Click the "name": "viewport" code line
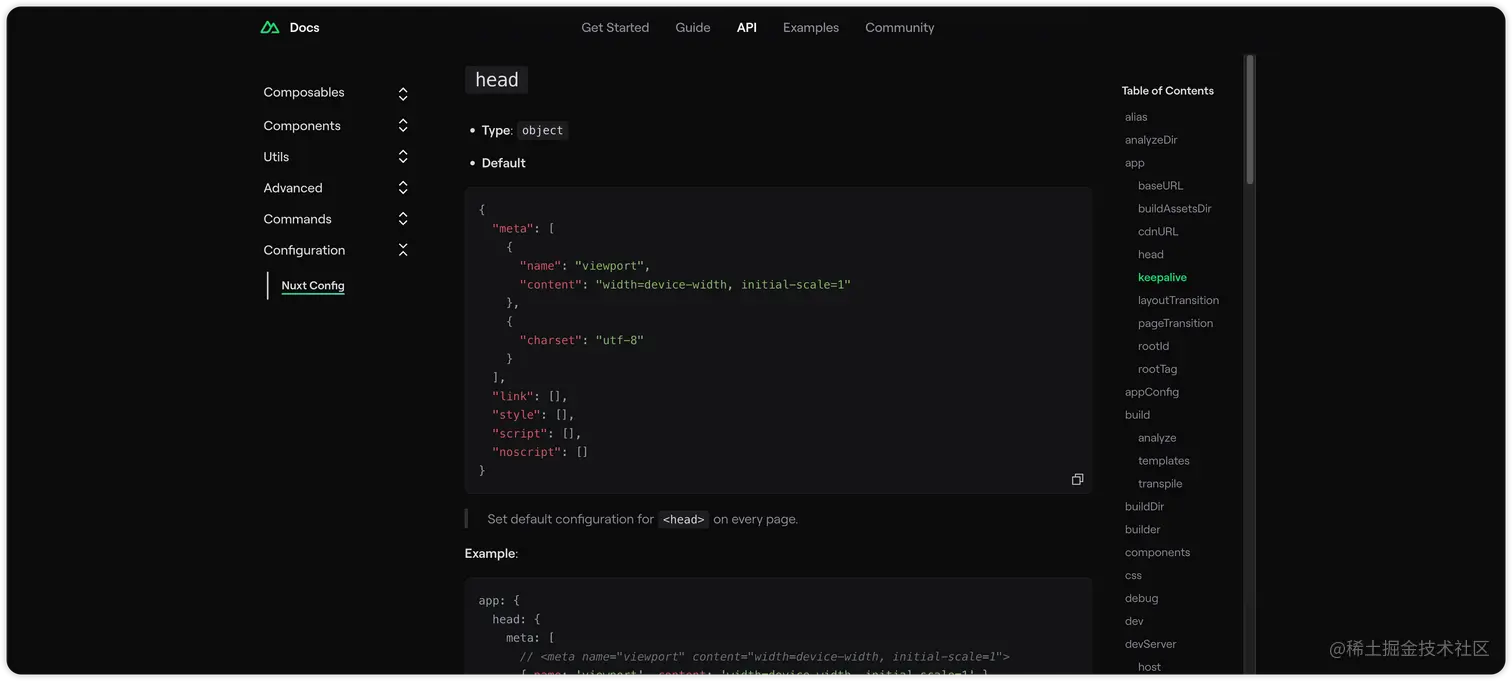The width and height of the screenshot is (1512, 681). (x=585, y=266)
